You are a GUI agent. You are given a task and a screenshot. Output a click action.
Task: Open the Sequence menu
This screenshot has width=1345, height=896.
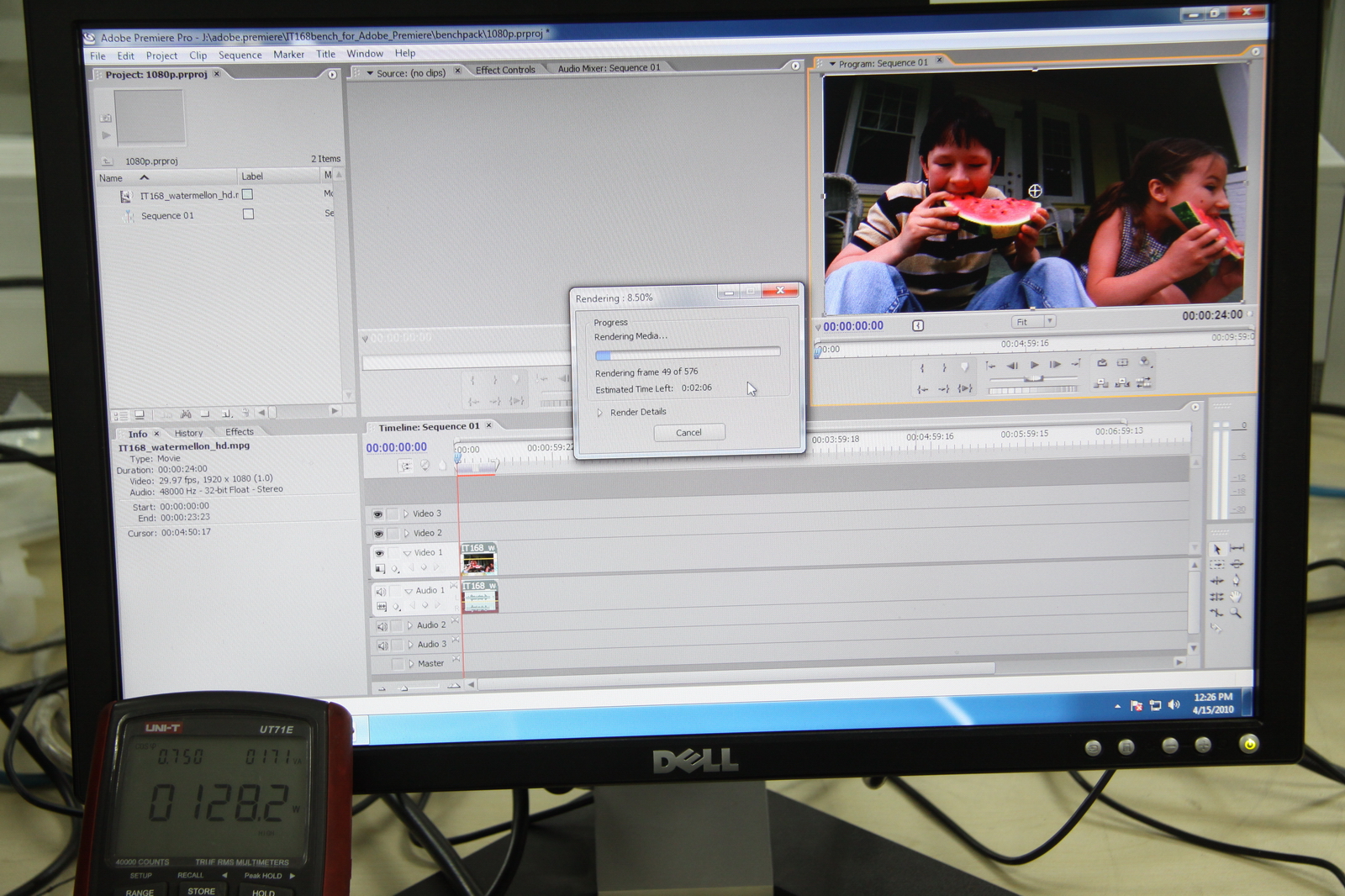click(x=240, y=55)
